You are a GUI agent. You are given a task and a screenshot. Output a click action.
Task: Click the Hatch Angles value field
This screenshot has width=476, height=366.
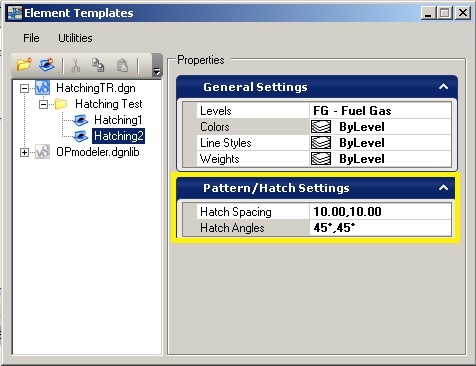pyautogui.click(x=380, y=228)
